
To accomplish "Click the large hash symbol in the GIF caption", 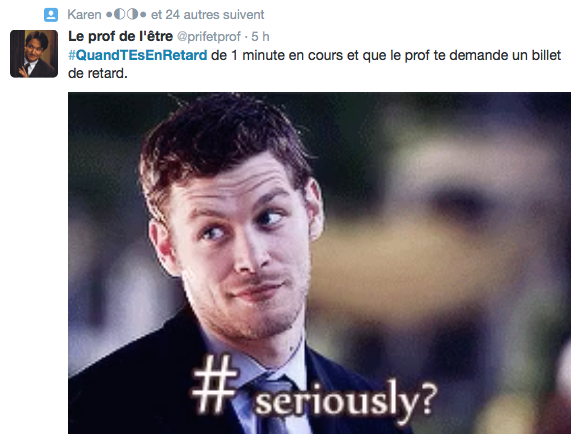I will click(215, 384).
